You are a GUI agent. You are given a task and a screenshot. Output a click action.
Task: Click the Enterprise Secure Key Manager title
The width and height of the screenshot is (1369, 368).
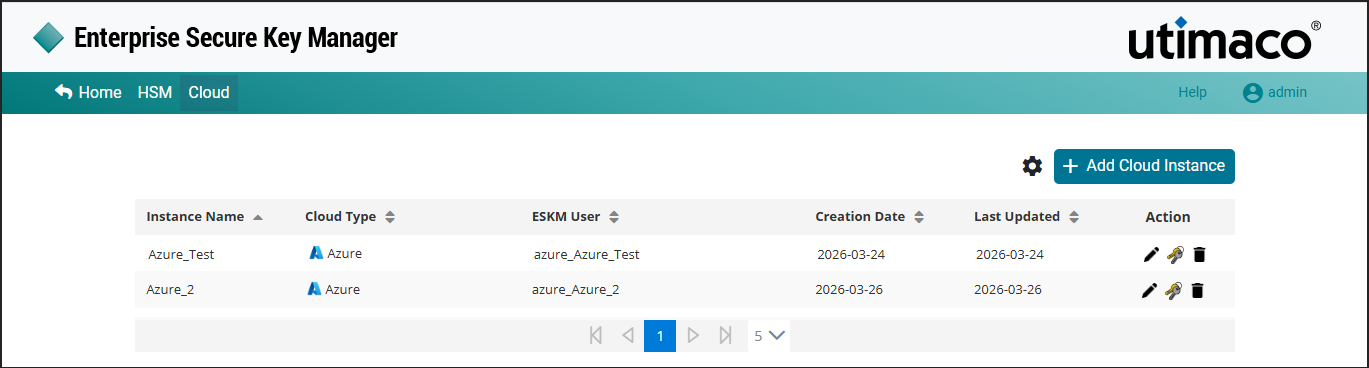pyautogui.click(x=236, y=39)
